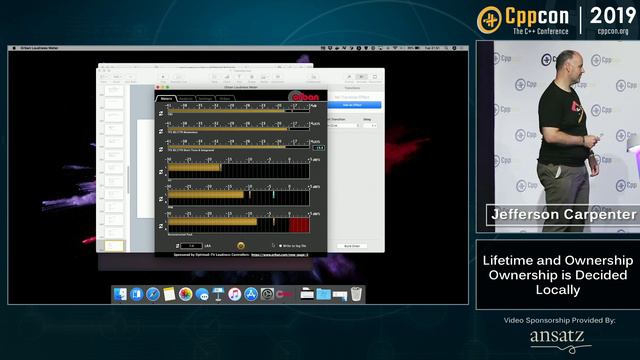Select the topmost slide thumbnail in Keynote navigator
The image size is (640, 360).
click(114, 91)
